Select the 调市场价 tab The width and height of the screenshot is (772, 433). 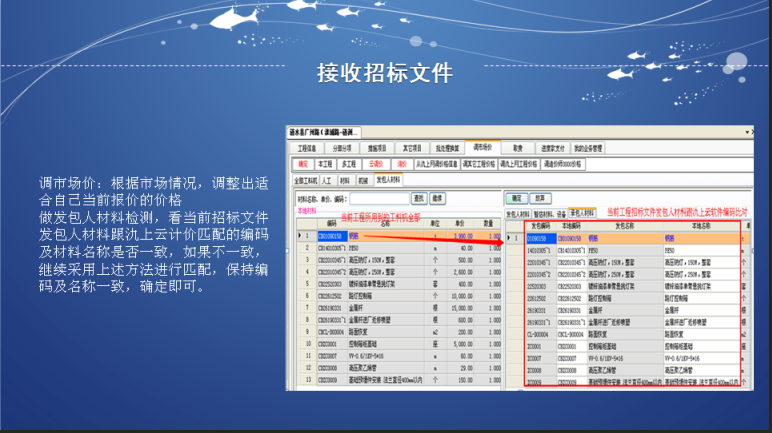(x=482, y=147)
